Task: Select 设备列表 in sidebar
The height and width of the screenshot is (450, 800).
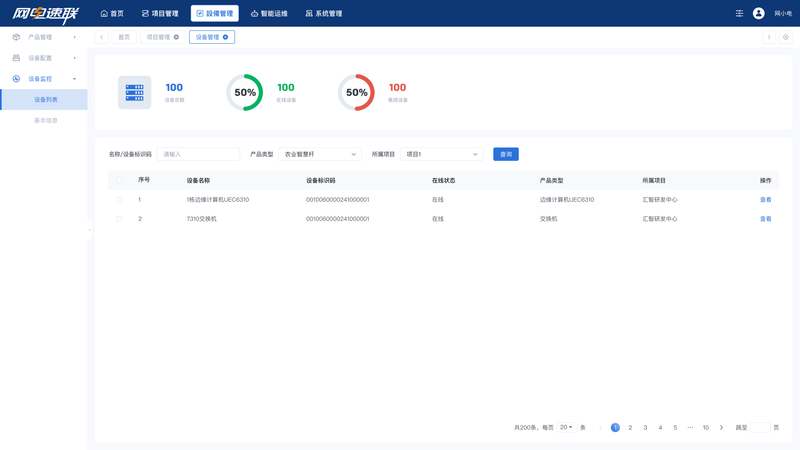Action: click(x=44, y=99)
